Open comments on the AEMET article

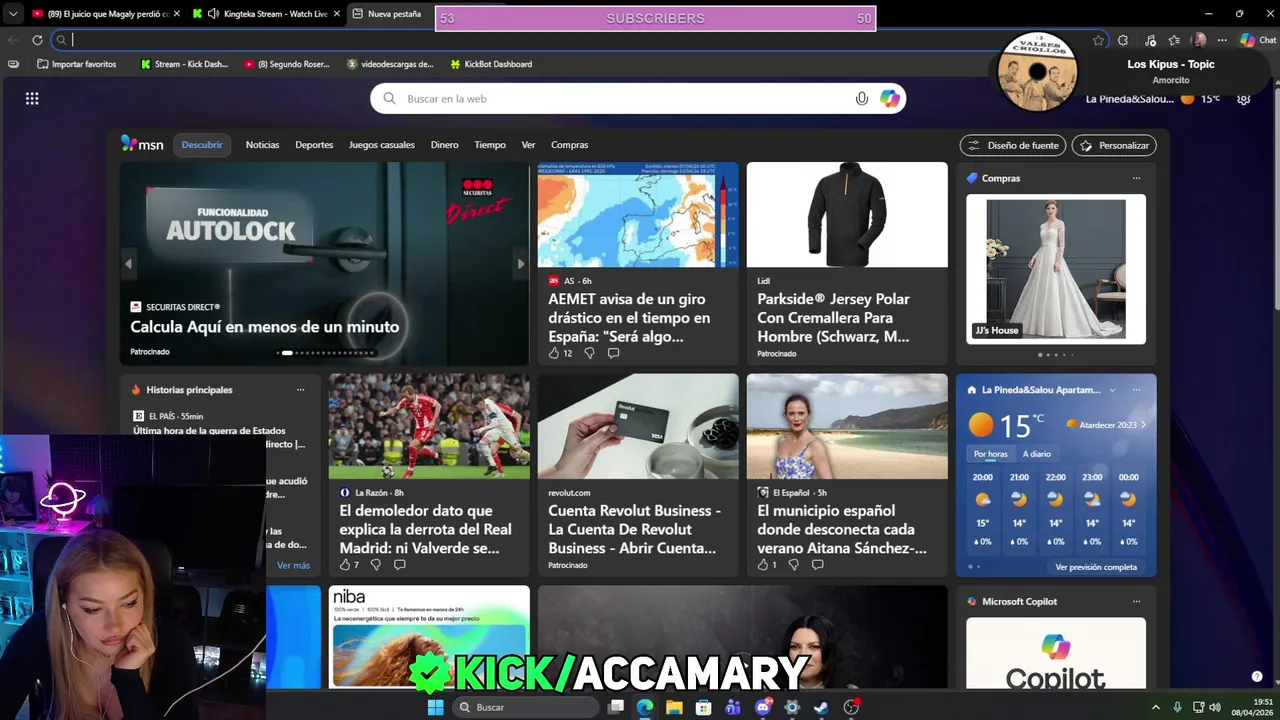pos(613,353)
